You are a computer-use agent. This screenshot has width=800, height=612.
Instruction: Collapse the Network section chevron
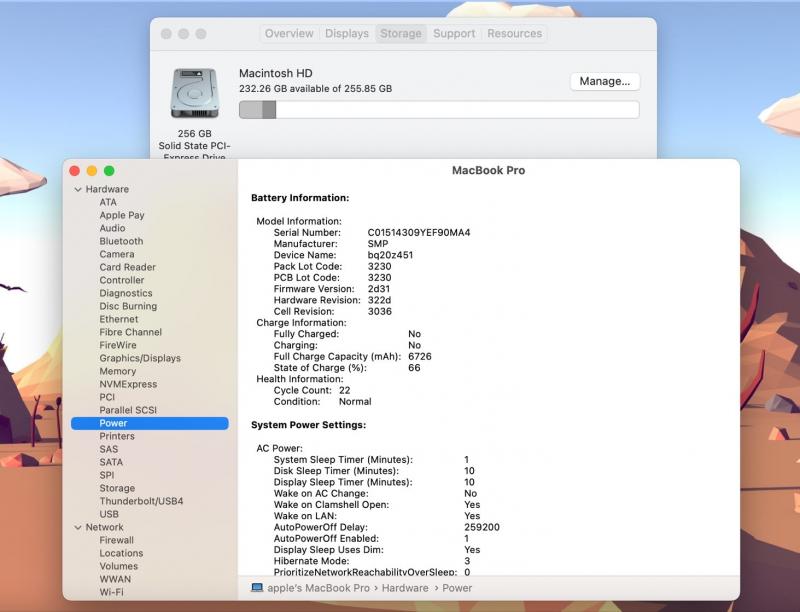coord(78,527)
